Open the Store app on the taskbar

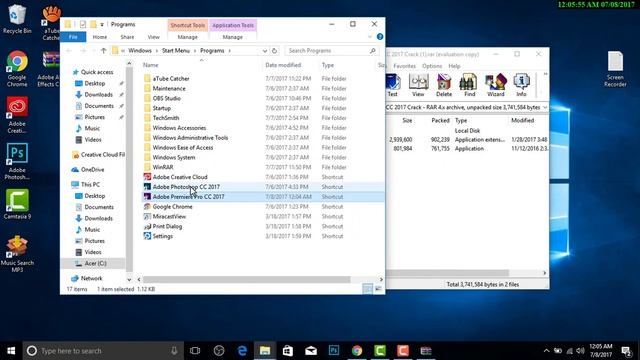[x=288, y=351]
